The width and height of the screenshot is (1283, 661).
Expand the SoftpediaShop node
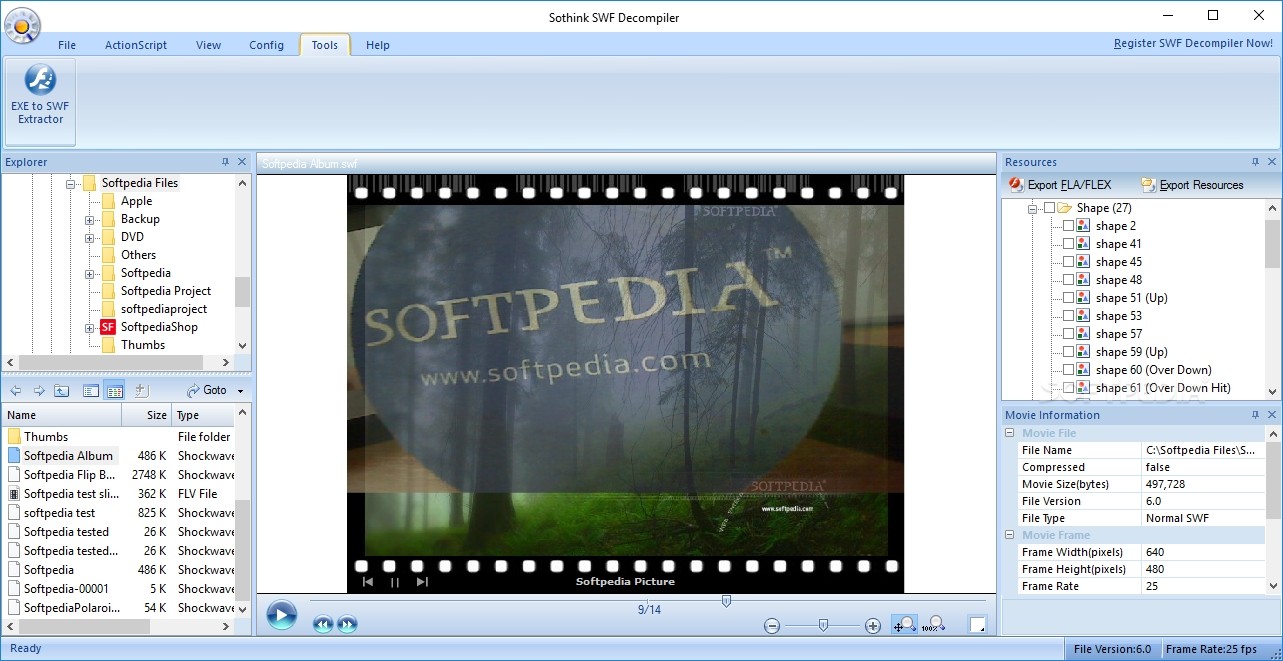89,327
